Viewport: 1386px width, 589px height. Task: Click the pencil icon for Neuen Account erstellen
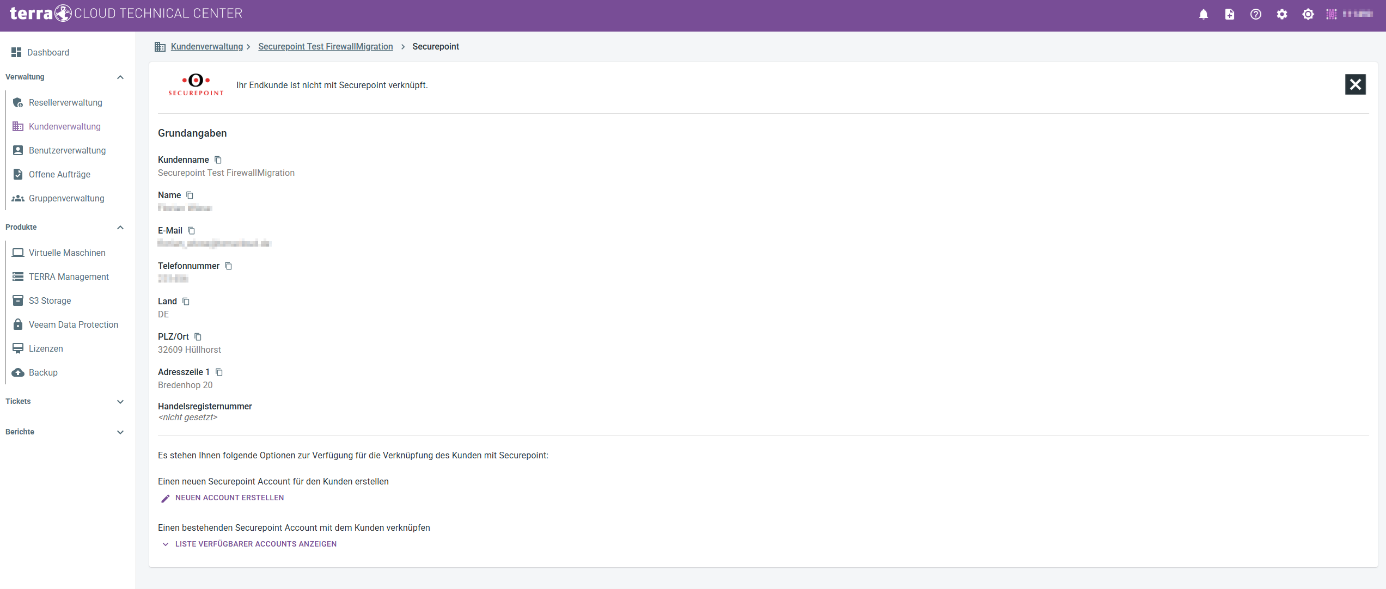(x=165, y=498)
